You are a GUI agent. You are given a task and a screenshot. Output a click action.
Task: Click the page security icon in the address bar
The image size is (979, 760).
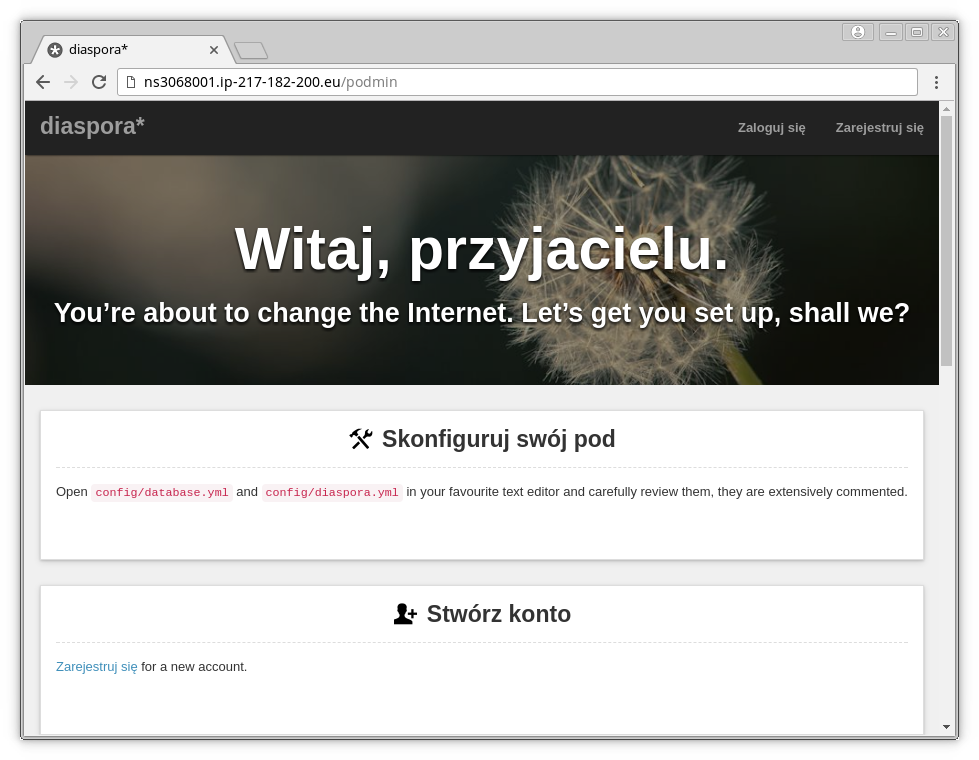(131, 81)
